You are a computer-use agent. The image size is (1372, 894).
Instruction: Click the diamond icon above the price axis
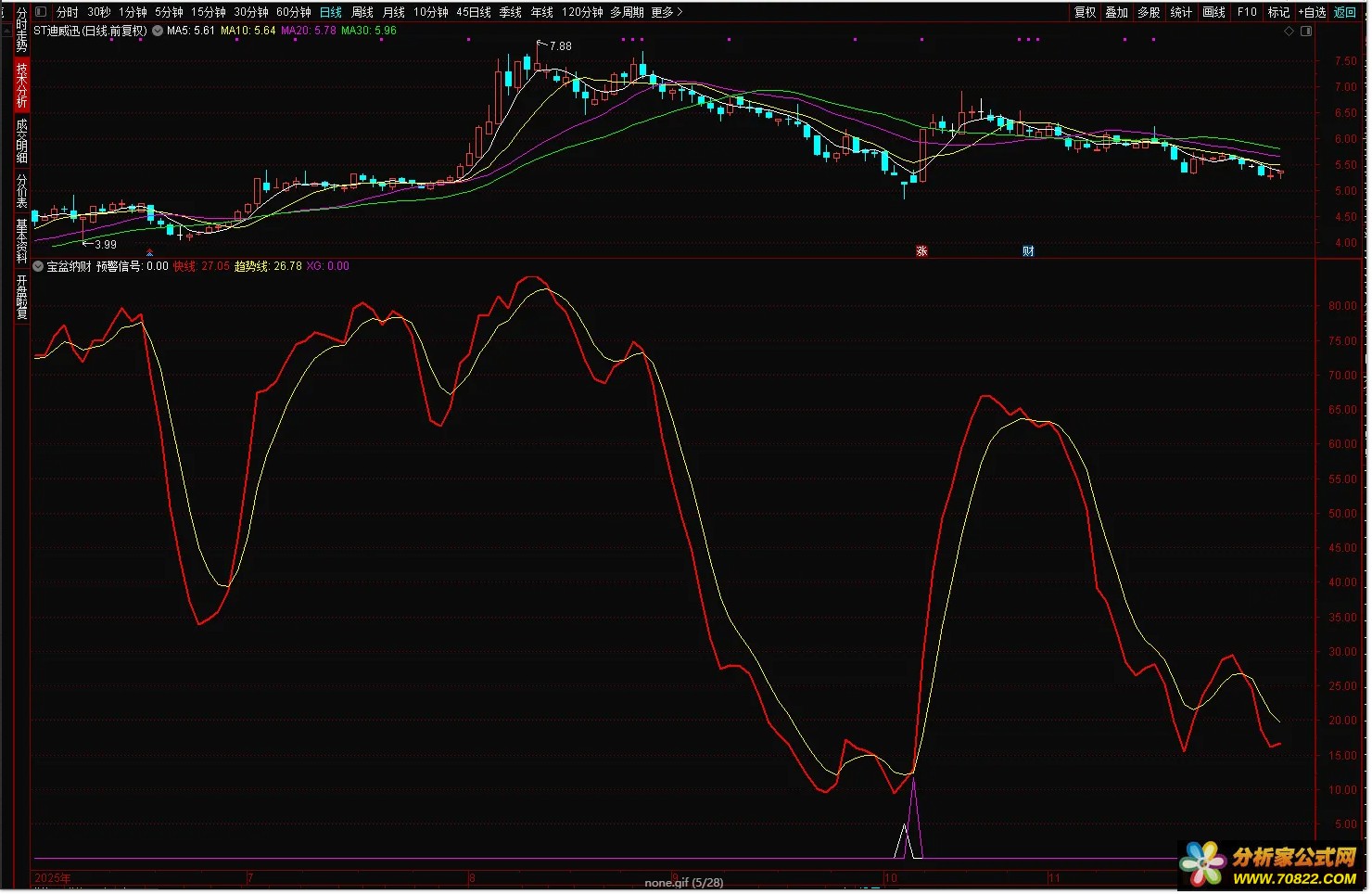tap(1289, 31)
